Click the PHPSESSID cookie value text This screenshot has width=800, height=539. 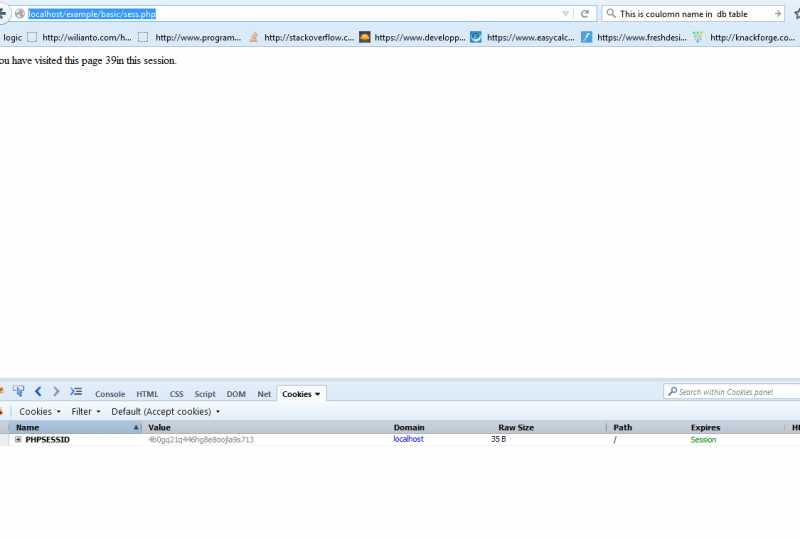coord(201,439)
